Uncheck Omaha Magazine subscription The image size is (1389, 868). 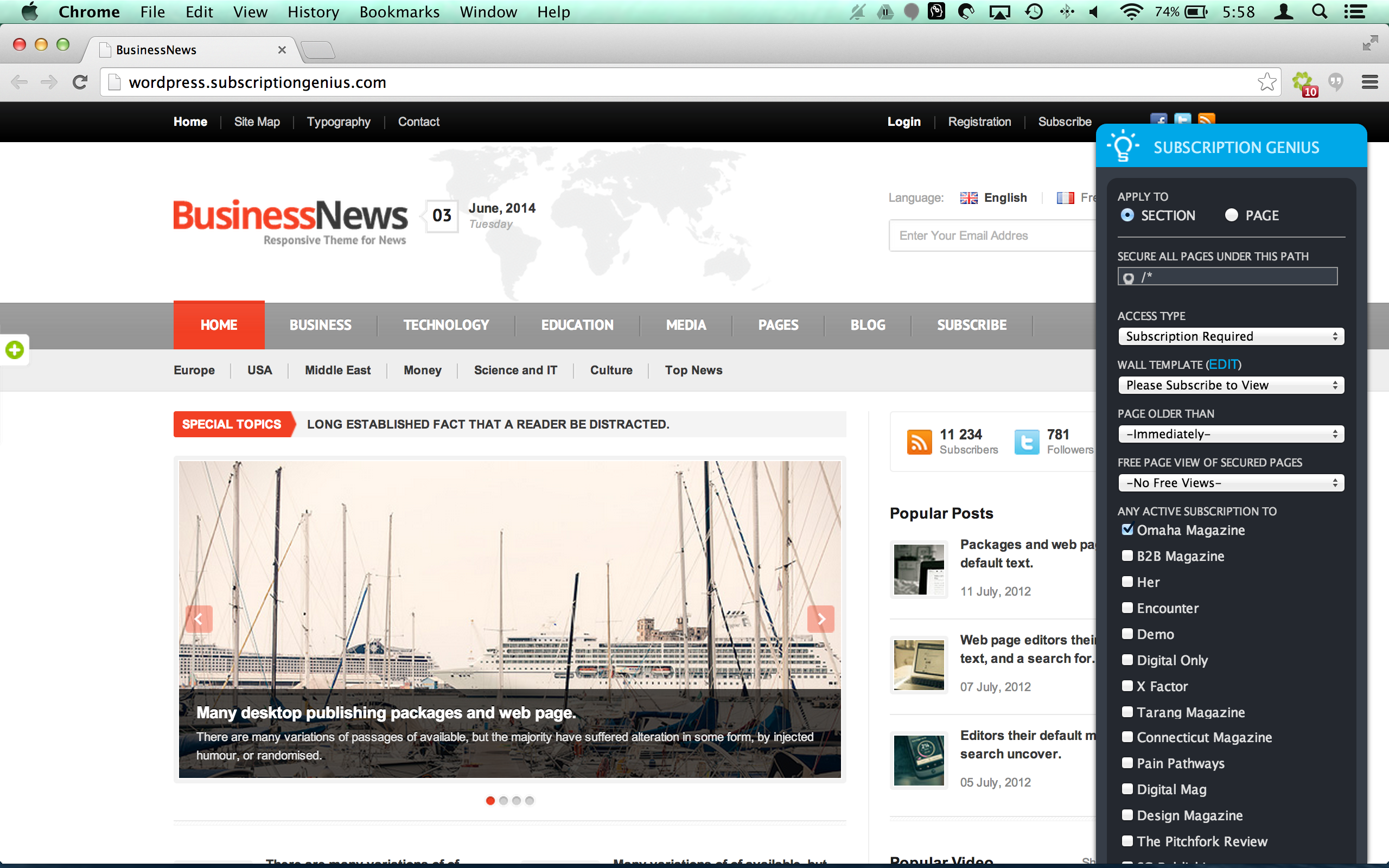(x=1127, y=530)
